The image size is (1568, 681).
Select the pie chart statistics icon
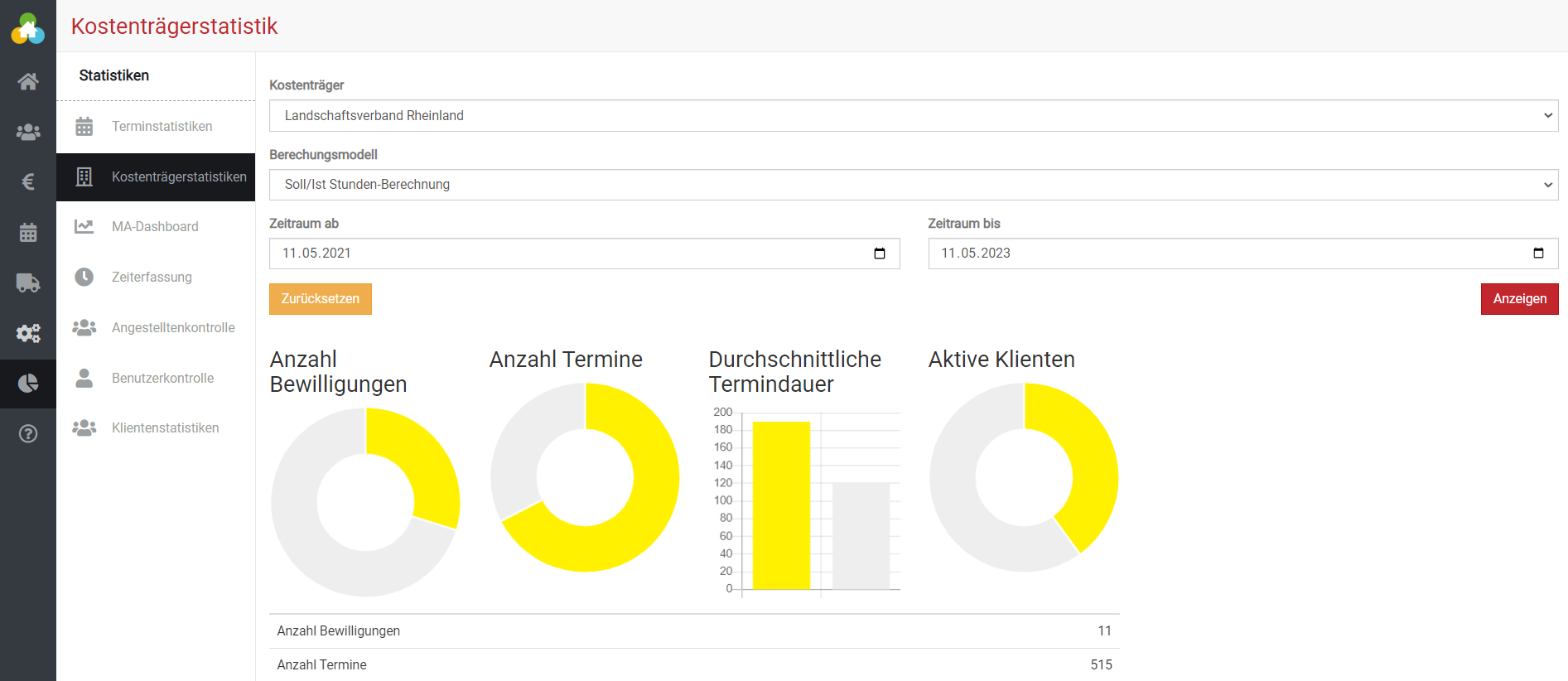(x=28, y=384)
